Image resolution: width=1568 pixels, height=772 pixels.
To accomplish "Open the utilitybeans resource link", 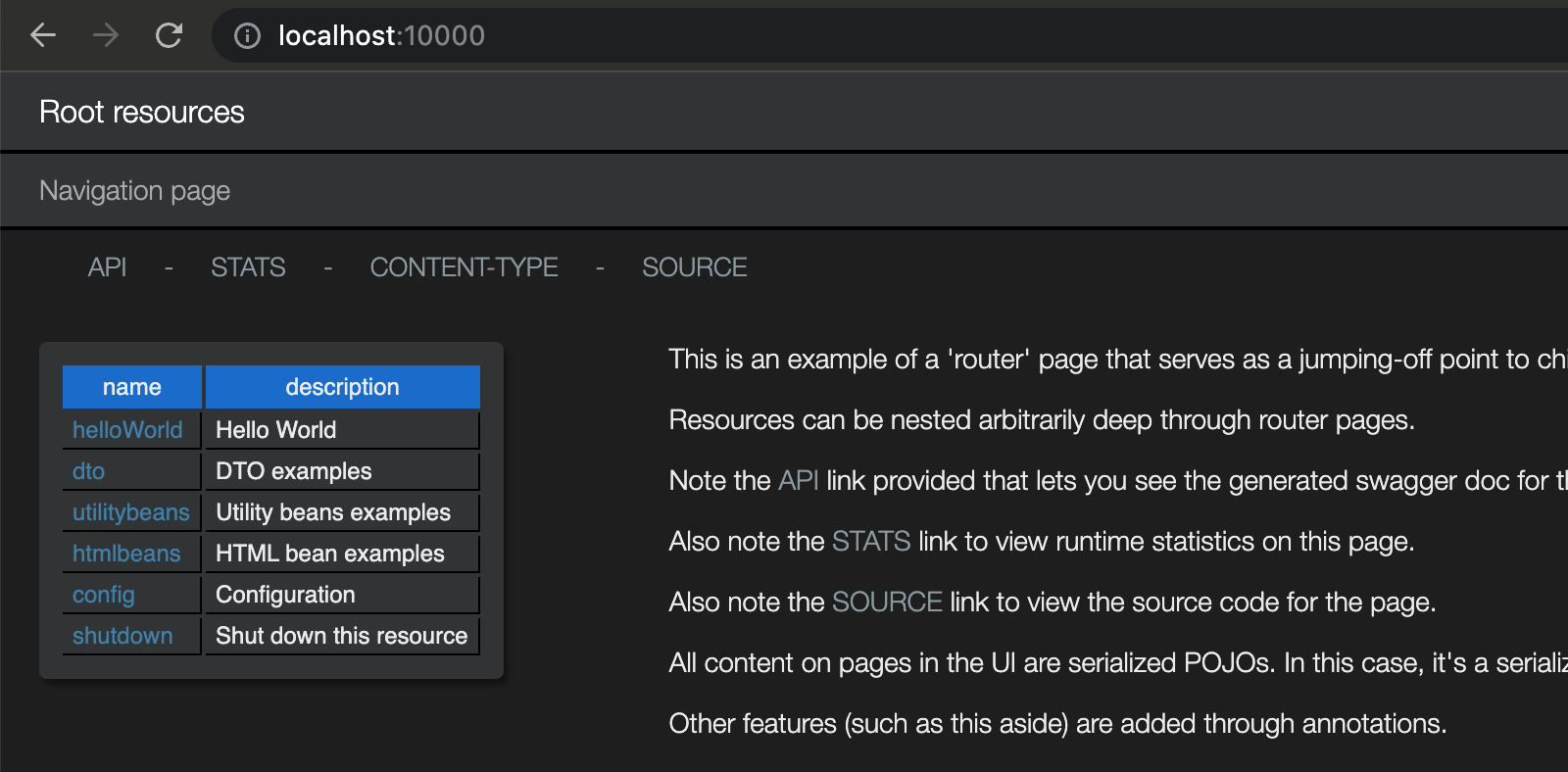I will (131, 512).
